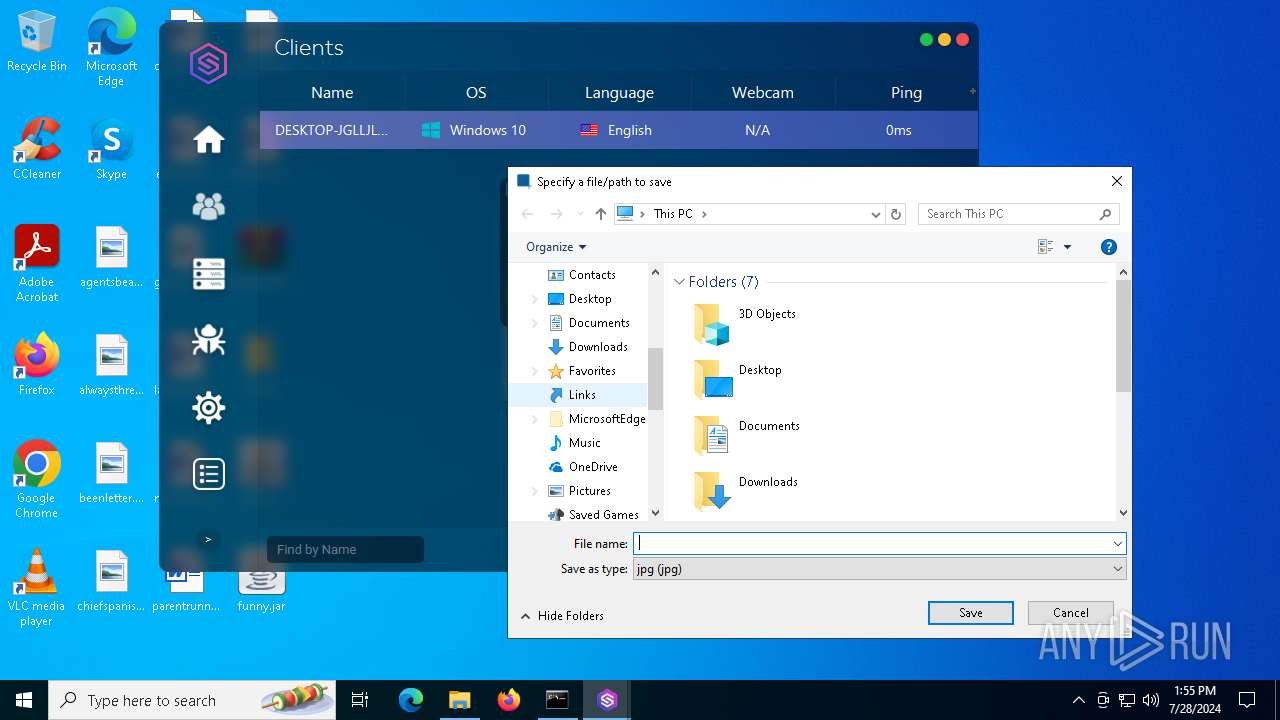
Task: Change view with the view icon
Action: point(1046,247)
